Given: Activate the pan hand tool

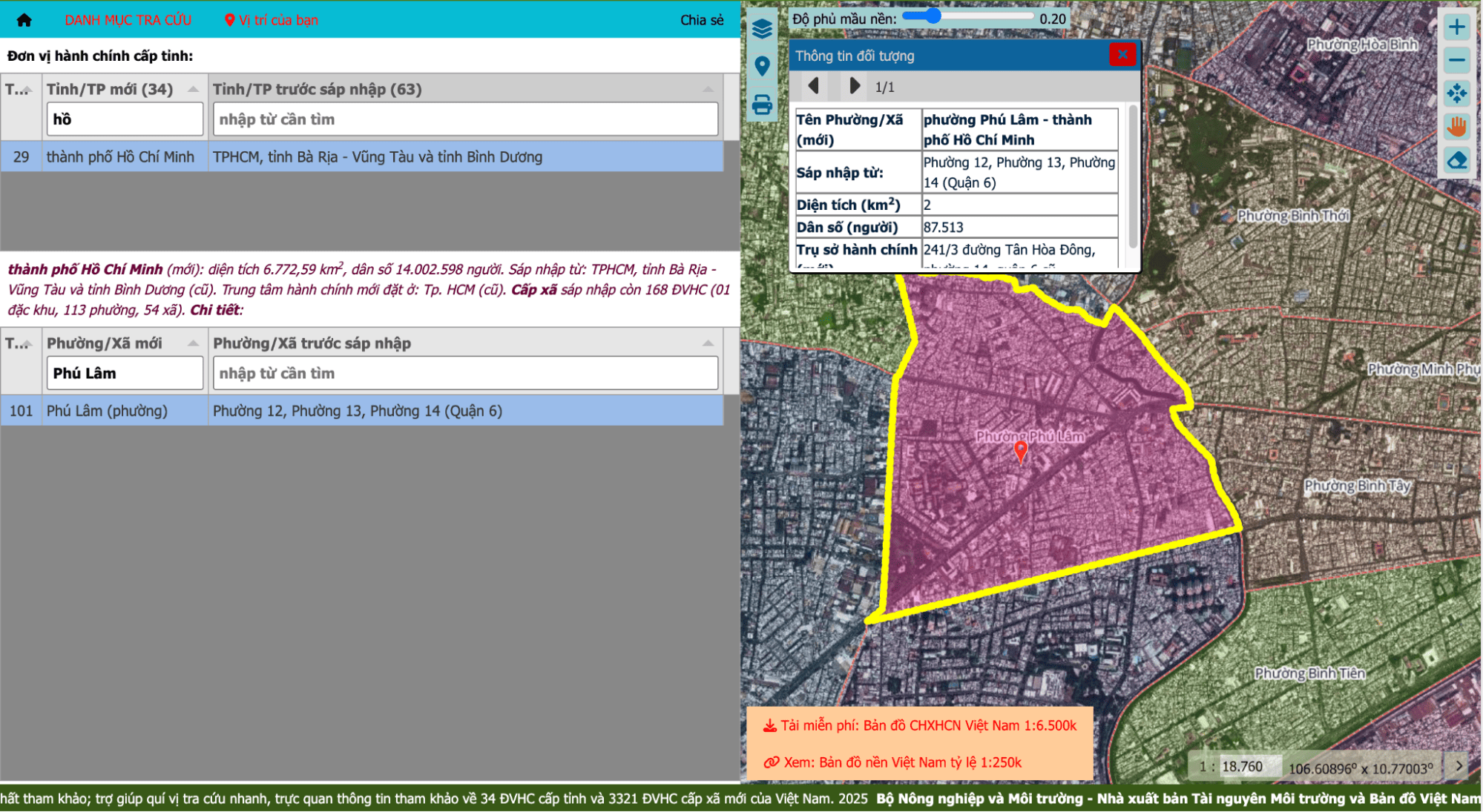Looking at the screenshot, I should click(x=1456, y=127).
